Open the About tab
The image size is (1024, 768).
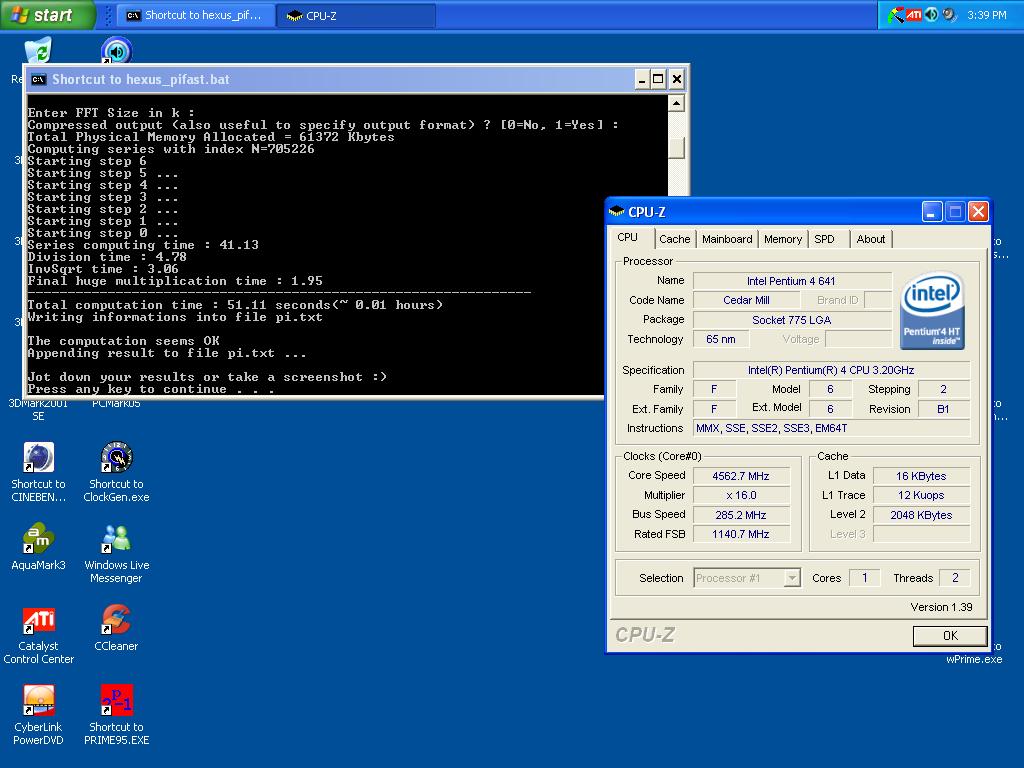coord(871,239)
